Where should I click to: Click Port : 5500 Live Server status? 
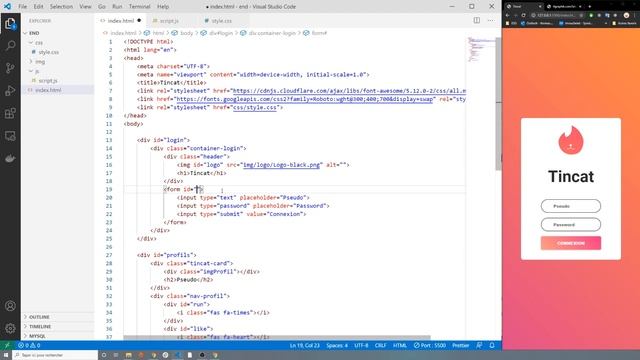point(430,345)
